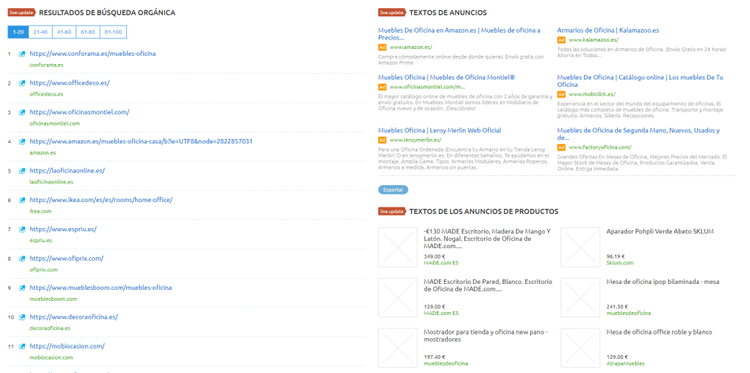Screen dimensions: 750x373
Task: Click product title Mesa de oficina office roble y blanco
Action: tap(659, 332)
